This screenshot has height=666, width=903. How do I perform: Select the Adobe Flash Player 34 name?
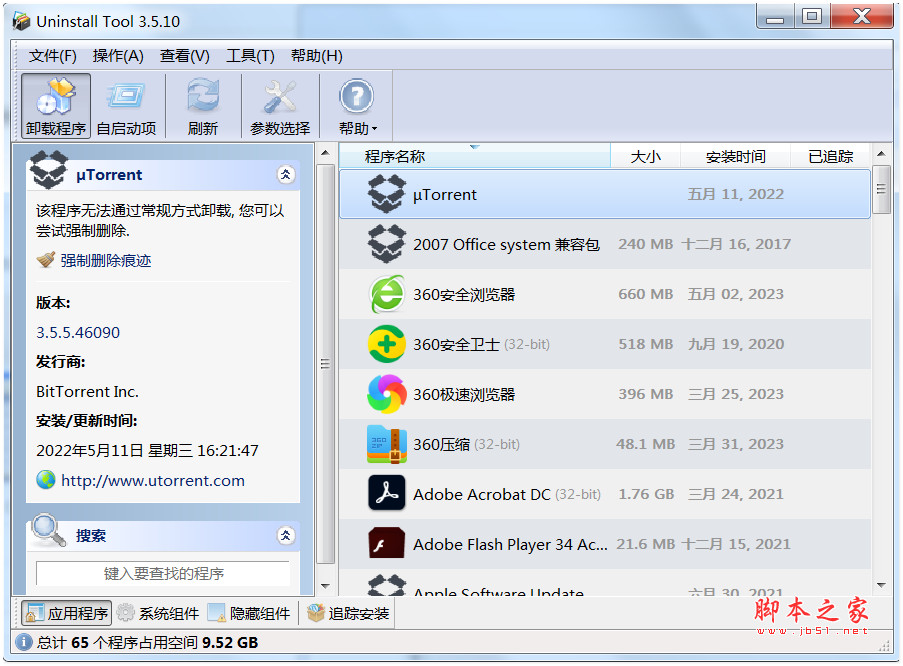coord(510,544)
